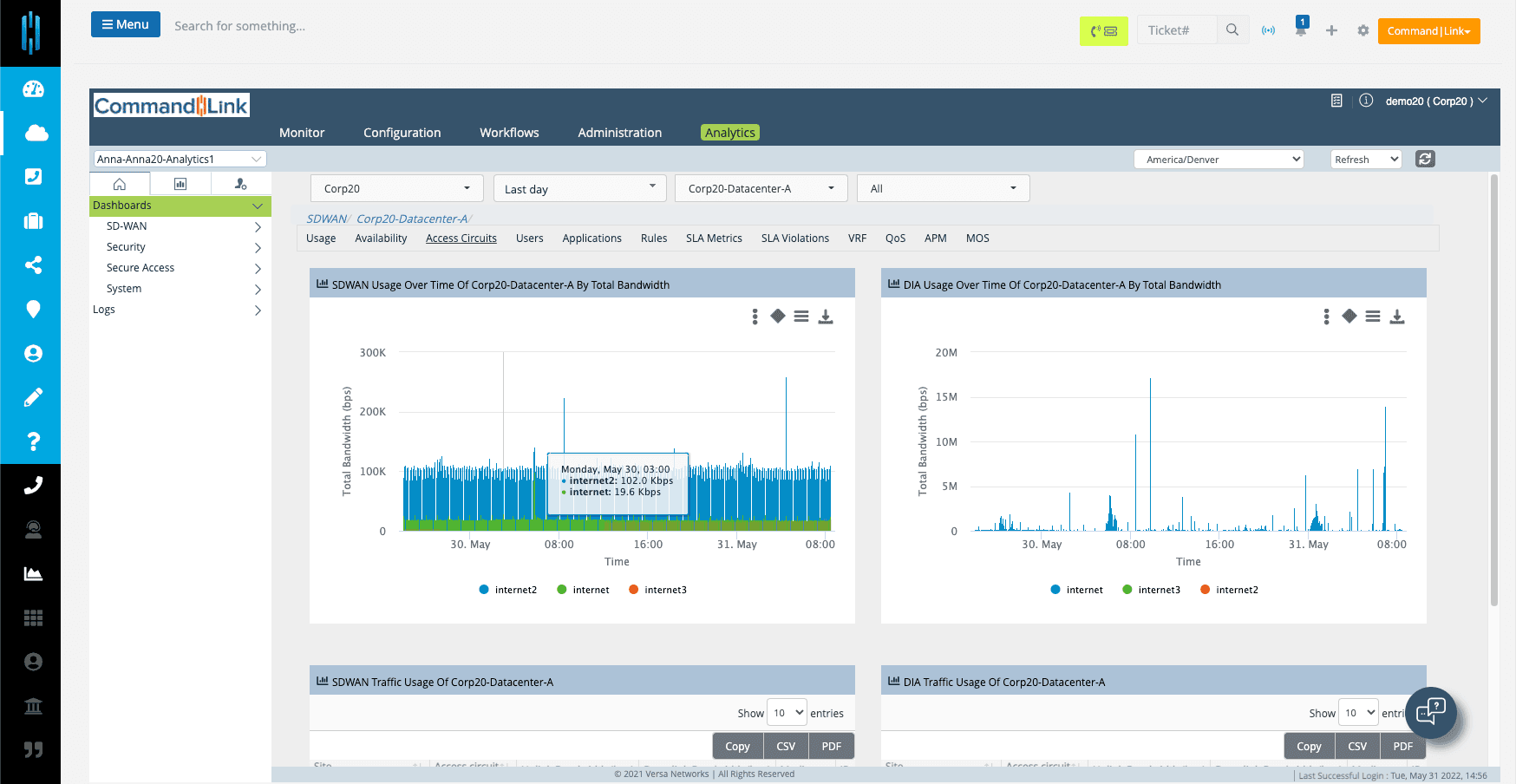The width and height of the screenshot is (1516, 784).
Task: Open the chat help bubble icon
Action: coord(1431,713)
